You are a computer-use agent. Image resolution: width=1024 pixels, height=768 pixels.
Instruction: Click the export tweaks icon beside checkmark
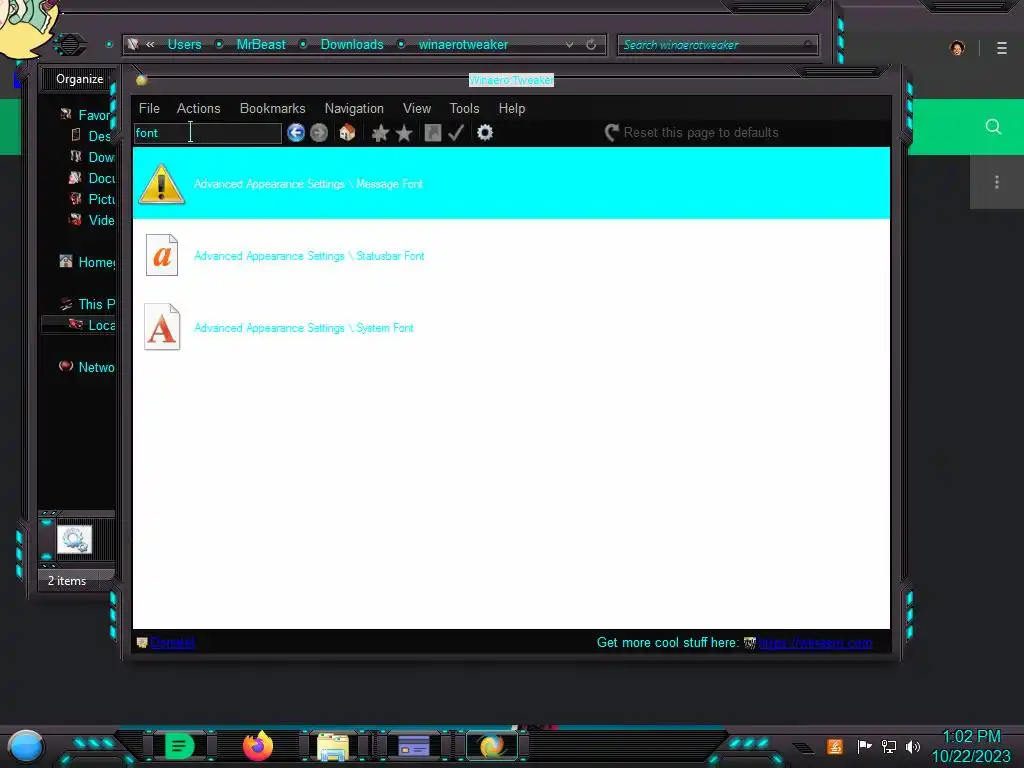432,133
